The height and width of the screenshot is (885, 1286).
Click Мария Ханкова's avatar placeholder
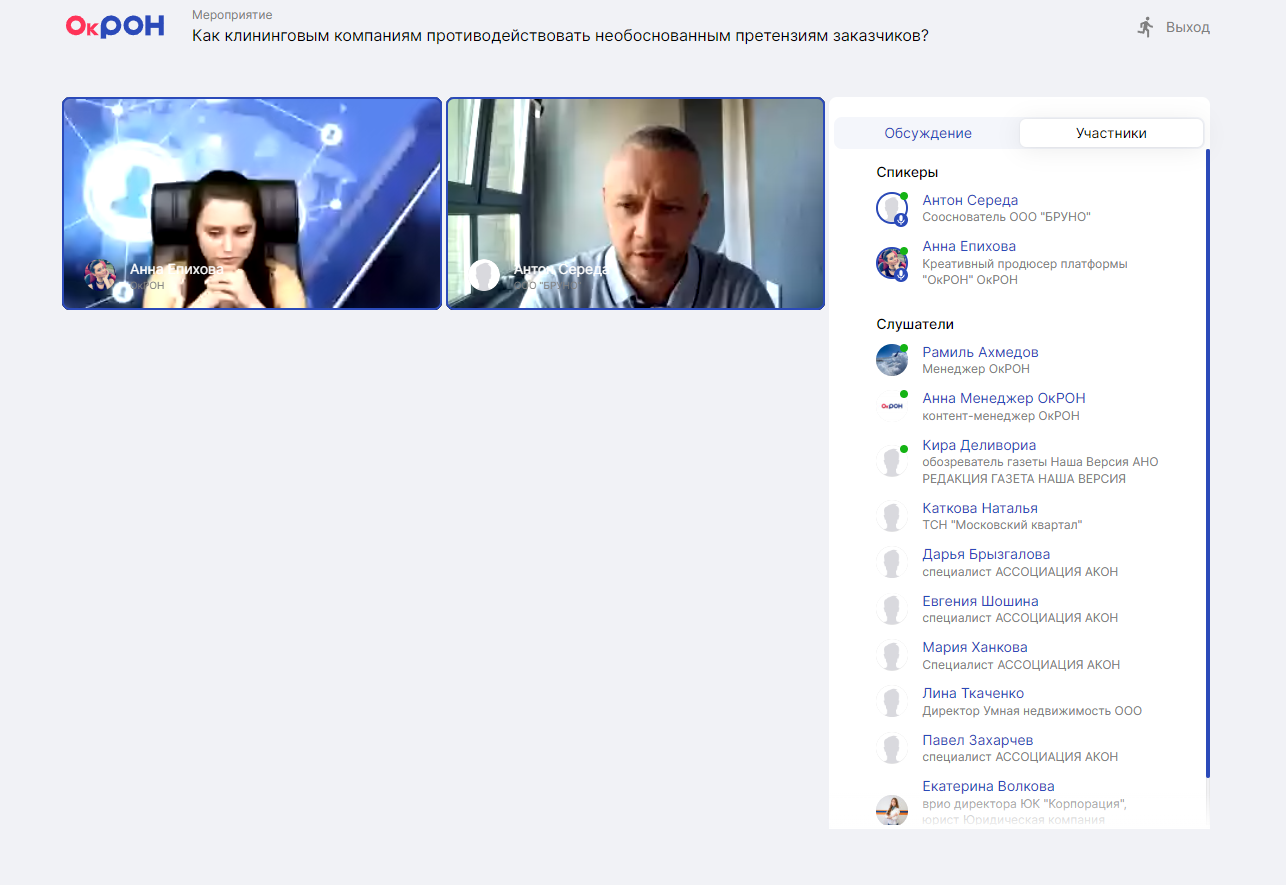coord(891,655)
